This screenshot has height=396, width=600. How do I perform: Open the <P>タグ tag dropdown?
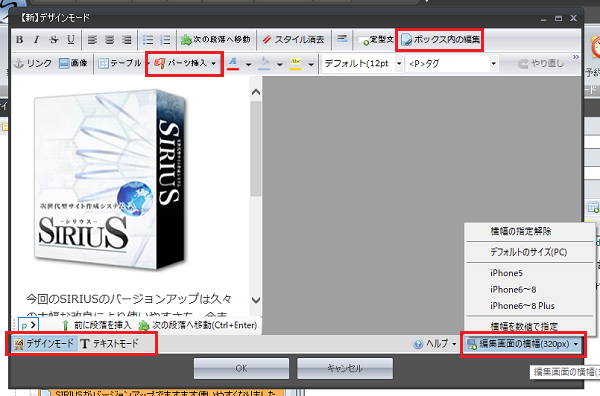[493, 64]
